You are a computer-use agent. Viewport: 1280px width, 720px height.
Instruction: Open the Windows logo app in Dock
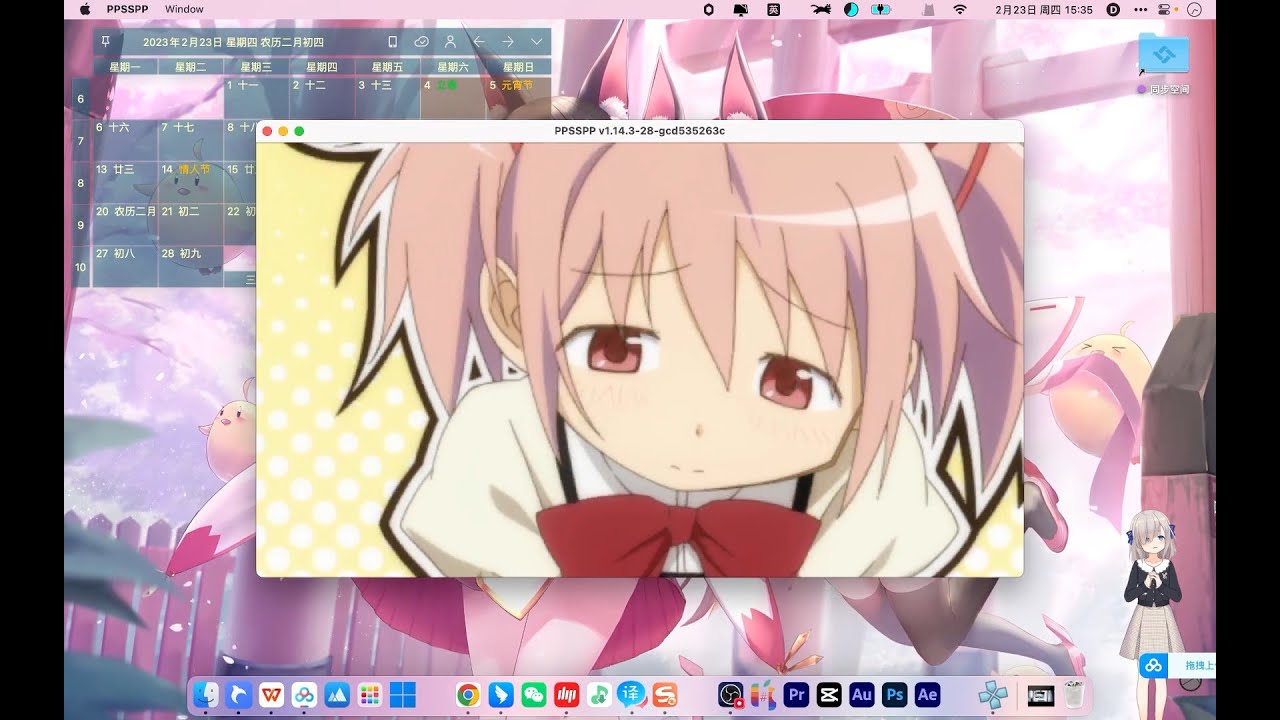pyautogui.click(x=402, y=695)
